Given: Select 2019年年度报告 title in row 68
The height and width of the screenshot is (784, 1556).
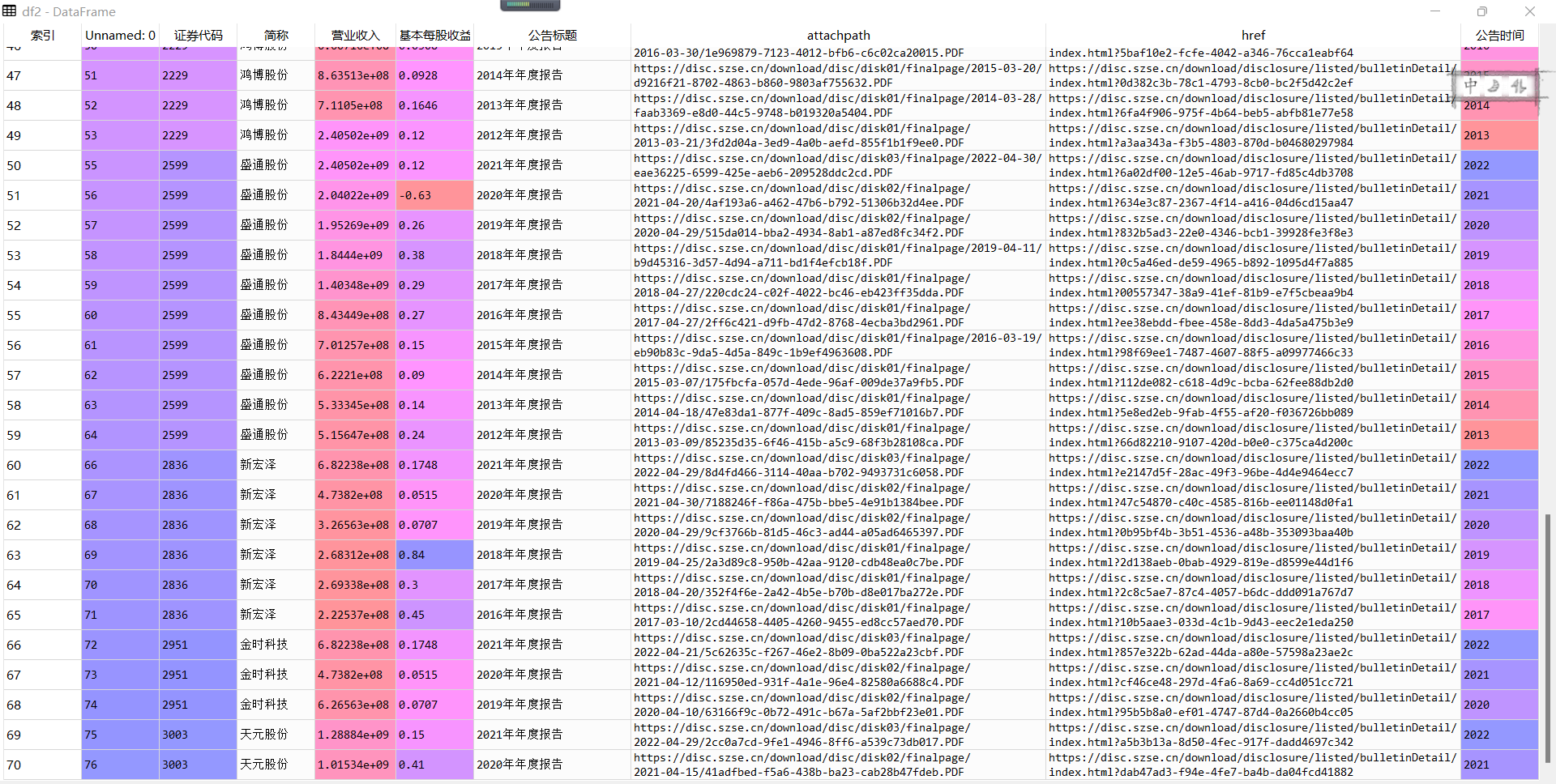Looking at the screenshot, I should pyautogui.click(x=552, y=705).
